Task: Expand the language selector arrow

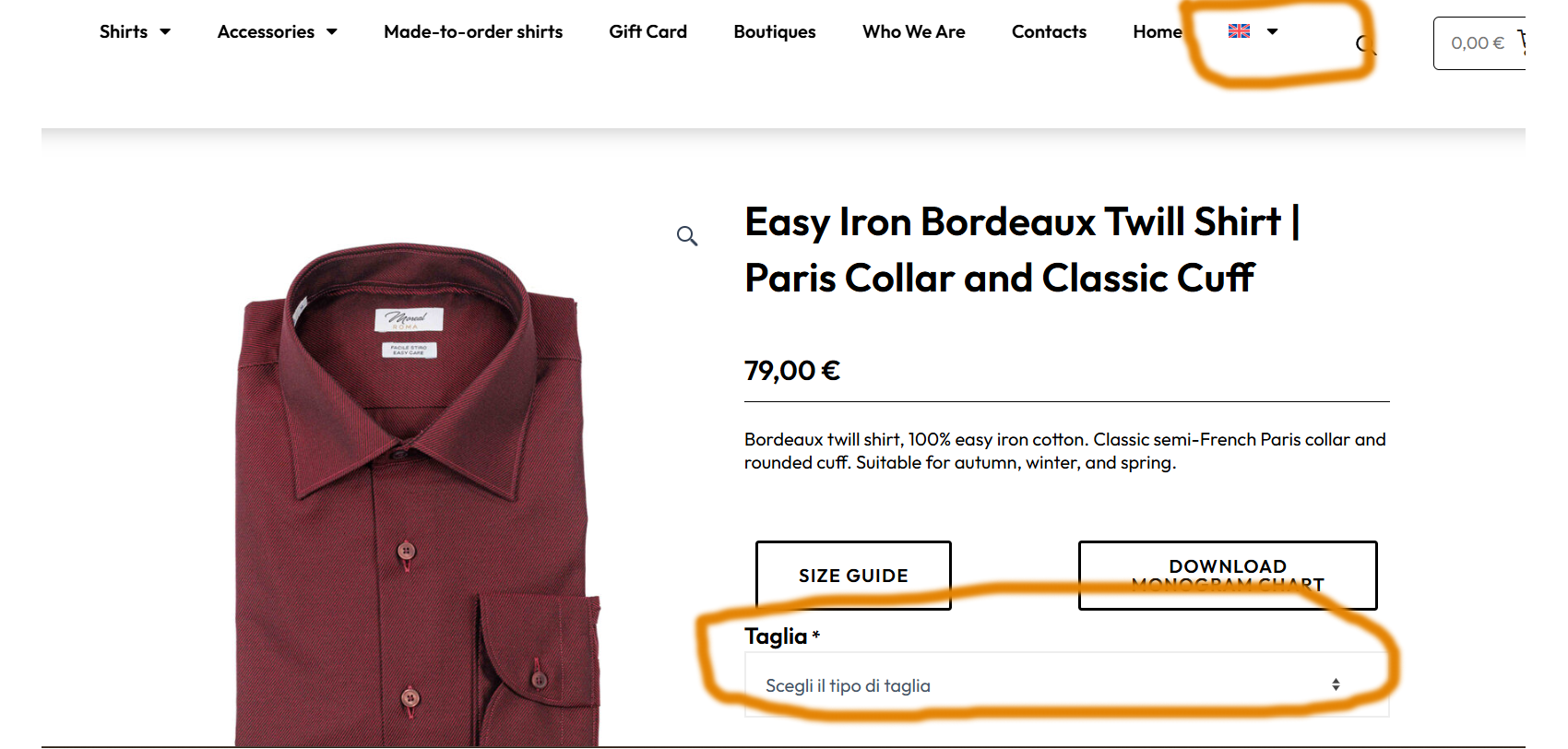Action: [x=1273, y=31]
